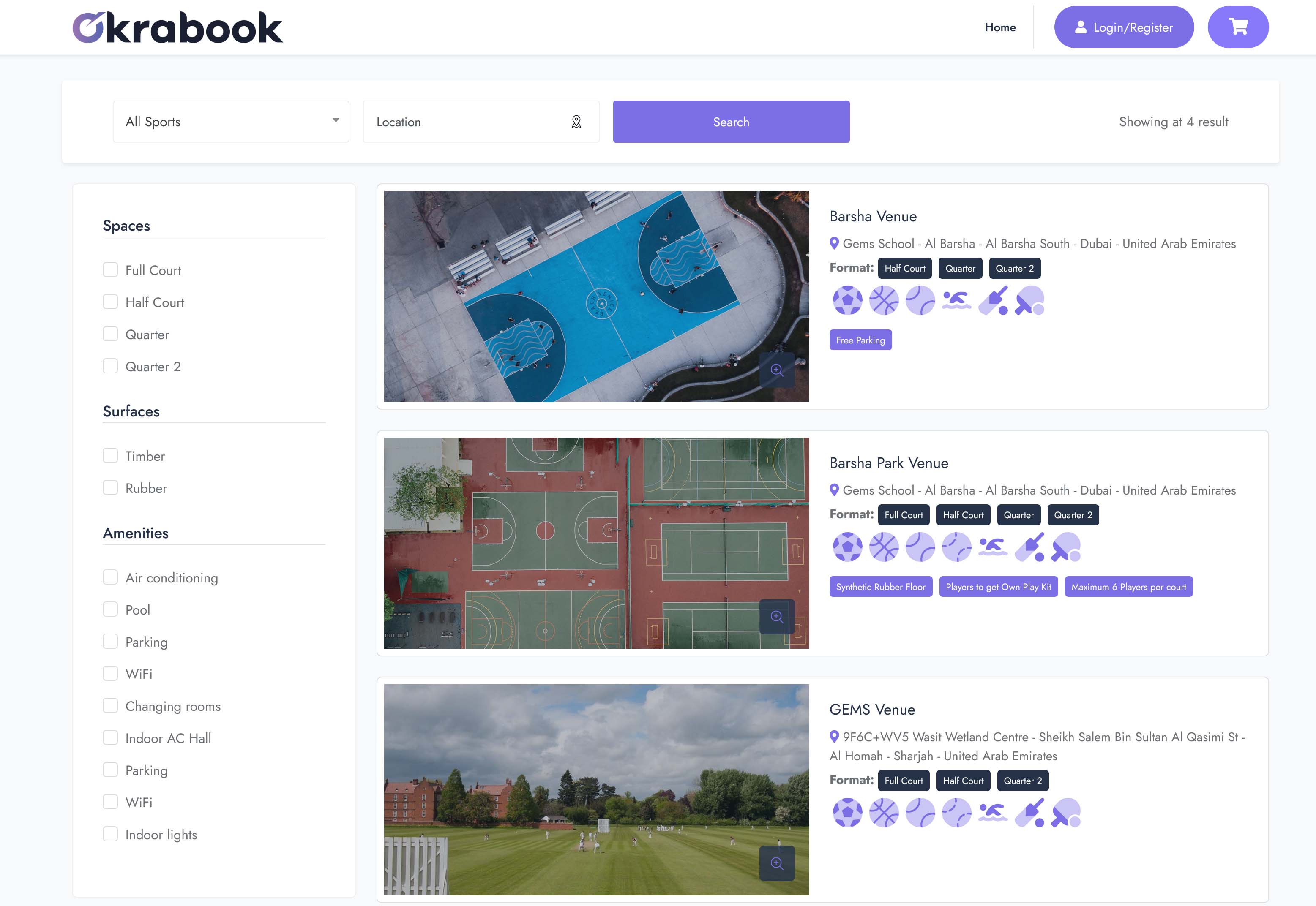
Task: Open the Barsha Park Venue title link
Action: click(x=889, y=463)
